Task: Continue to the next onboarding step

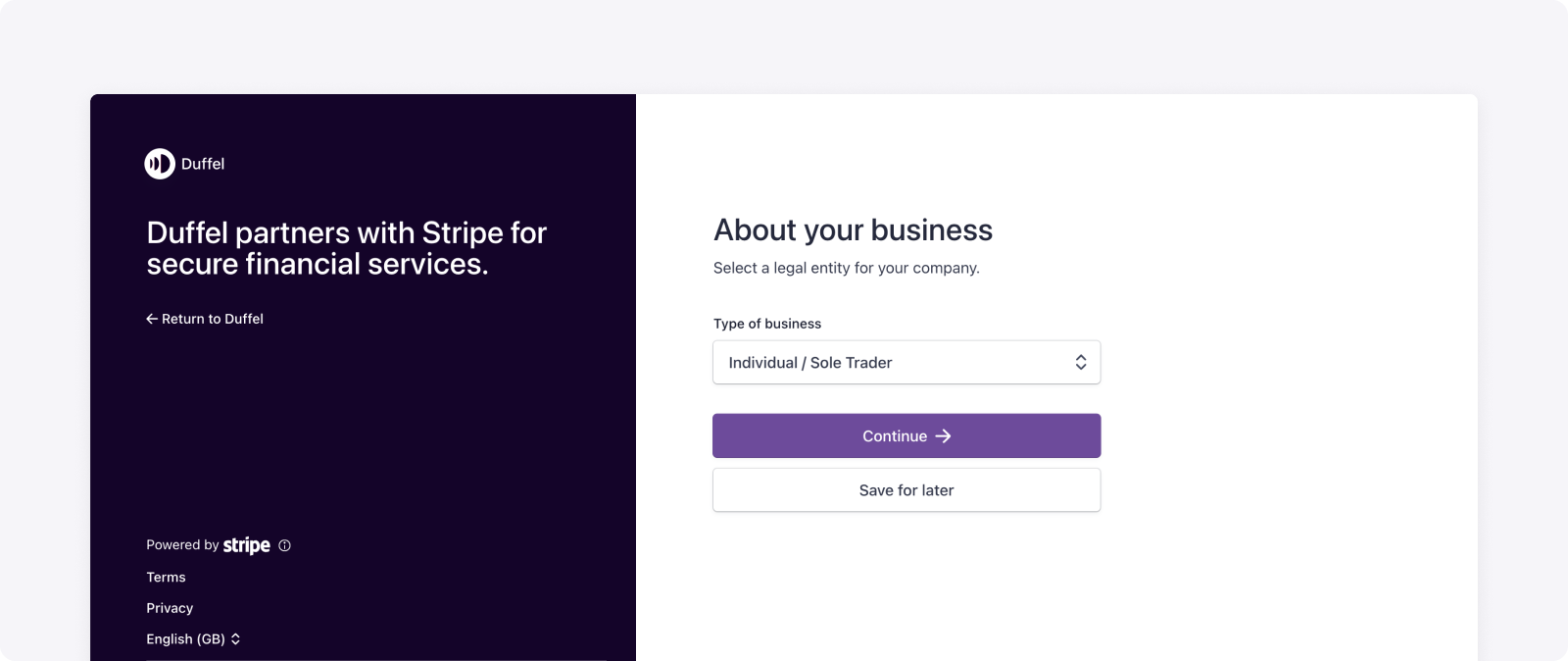Action: (x=906, y=436)
